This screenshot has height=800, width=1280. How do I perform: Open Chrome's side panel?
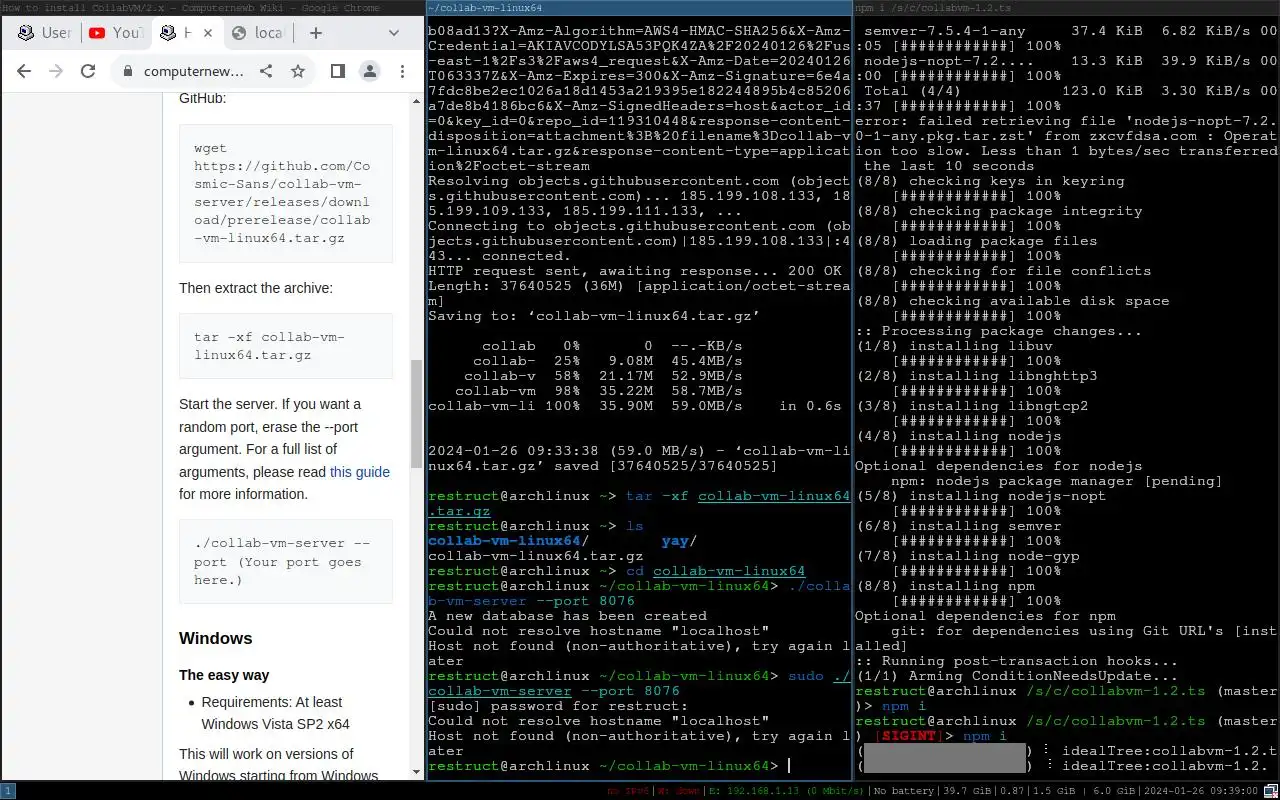(x=338, y=71)
